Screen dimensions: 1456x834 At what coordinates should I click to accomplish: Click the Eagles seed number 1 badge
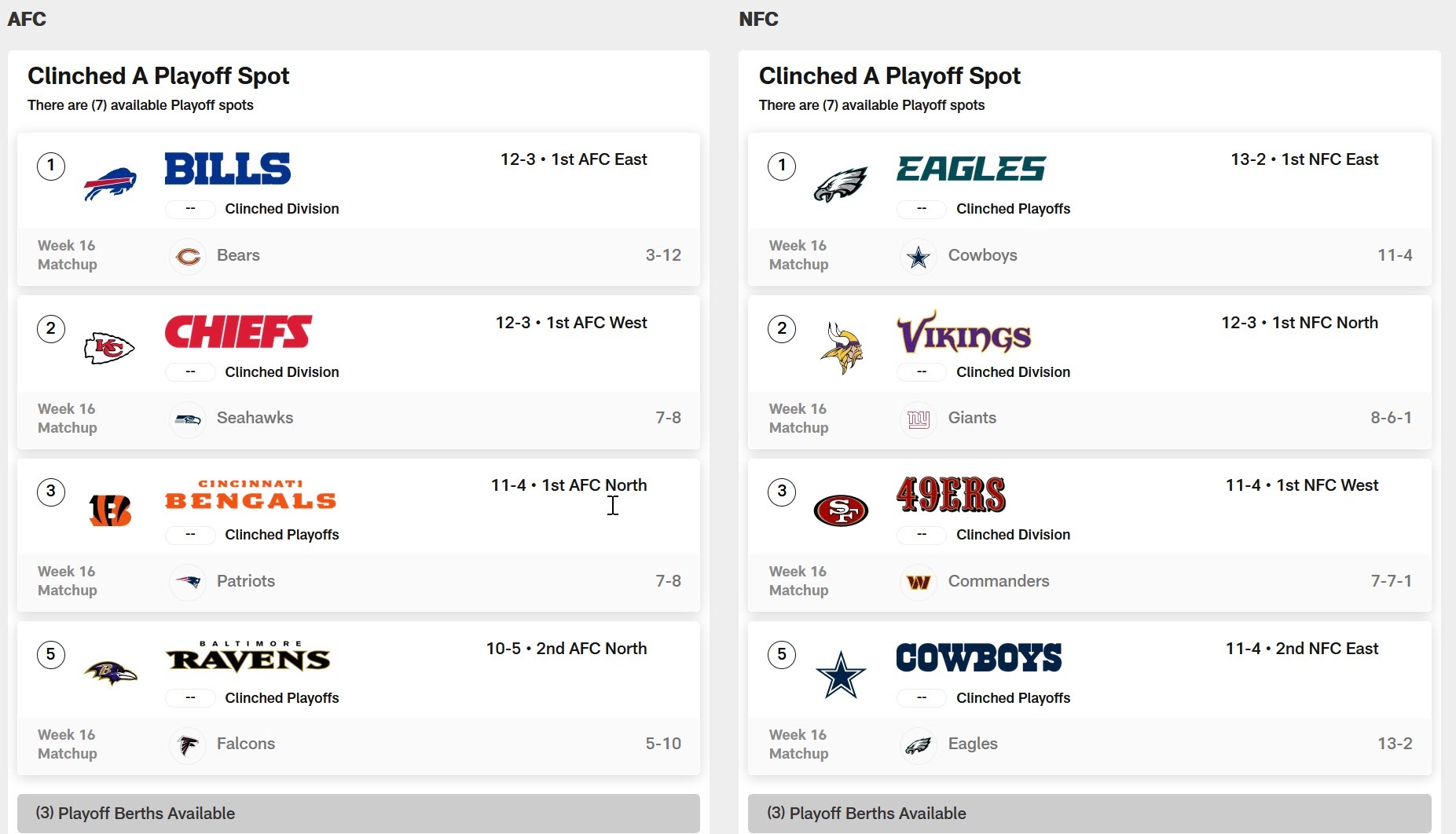782,166
